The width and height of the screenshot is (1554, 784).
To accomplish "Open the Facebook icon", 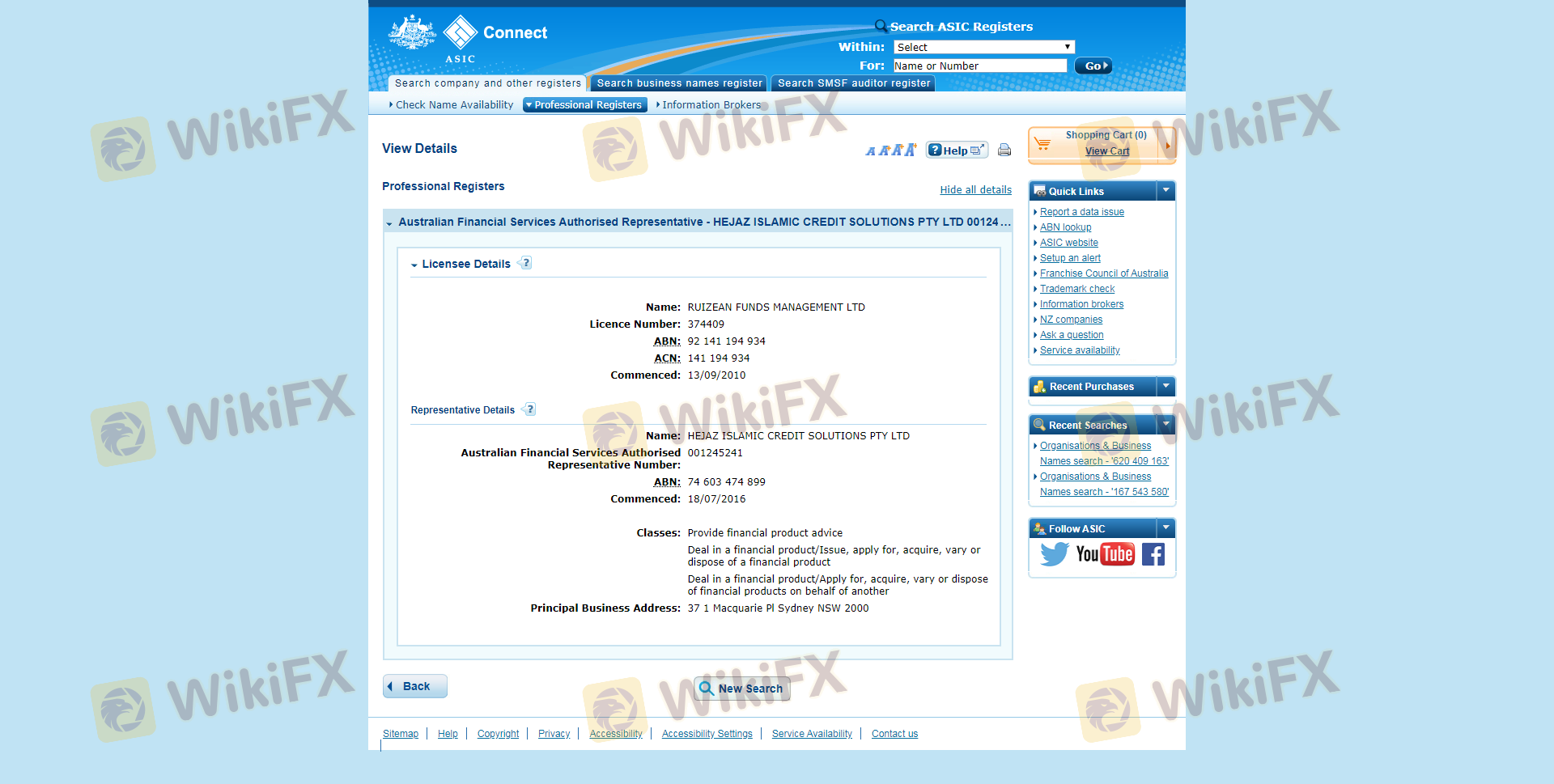I will [1153, 554].
